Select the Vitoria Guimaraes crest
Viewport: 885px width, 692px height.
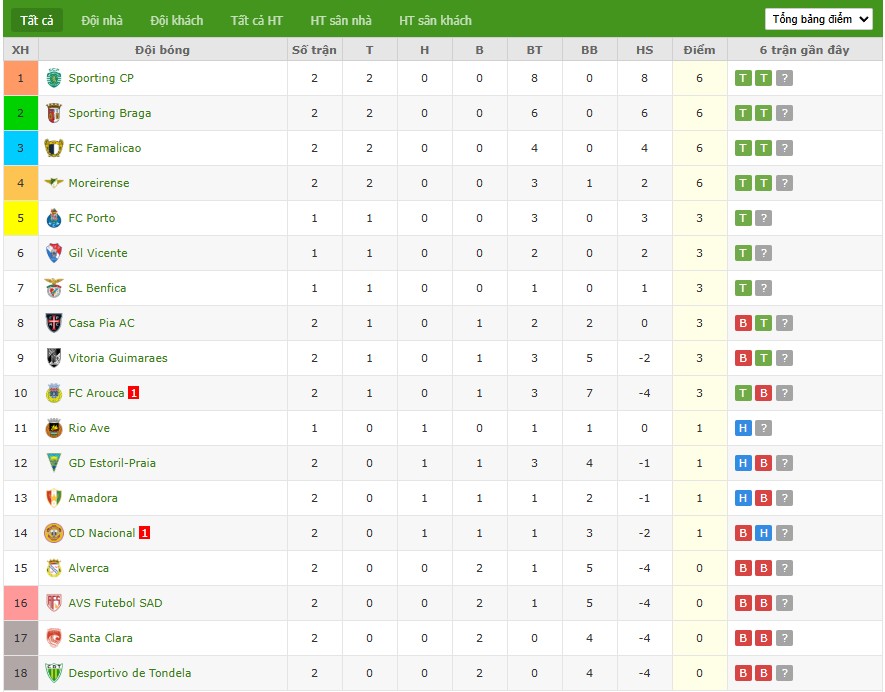(54, 358)
